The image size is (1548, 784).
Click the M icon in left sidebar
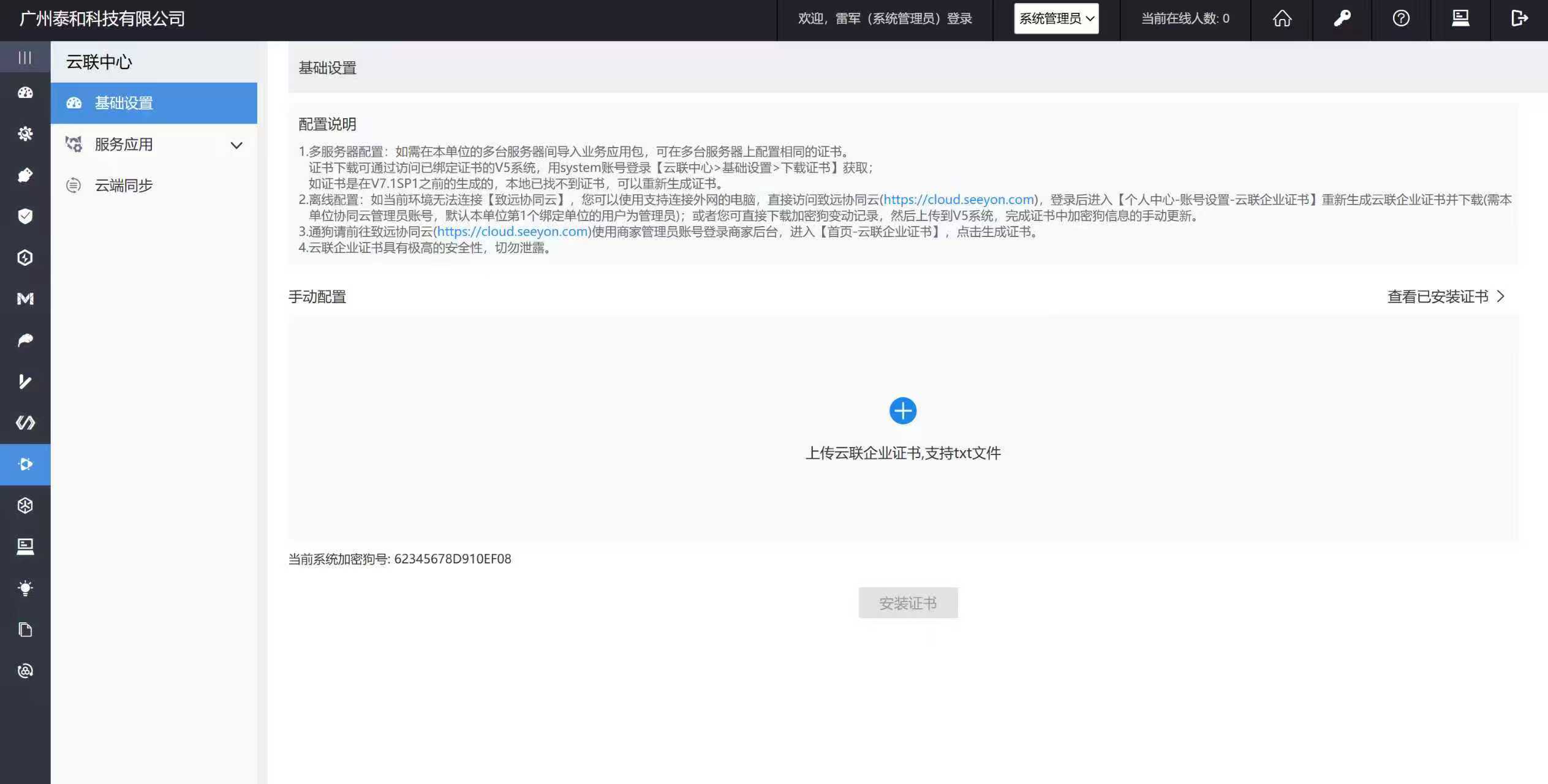click(x=25, y=298)
